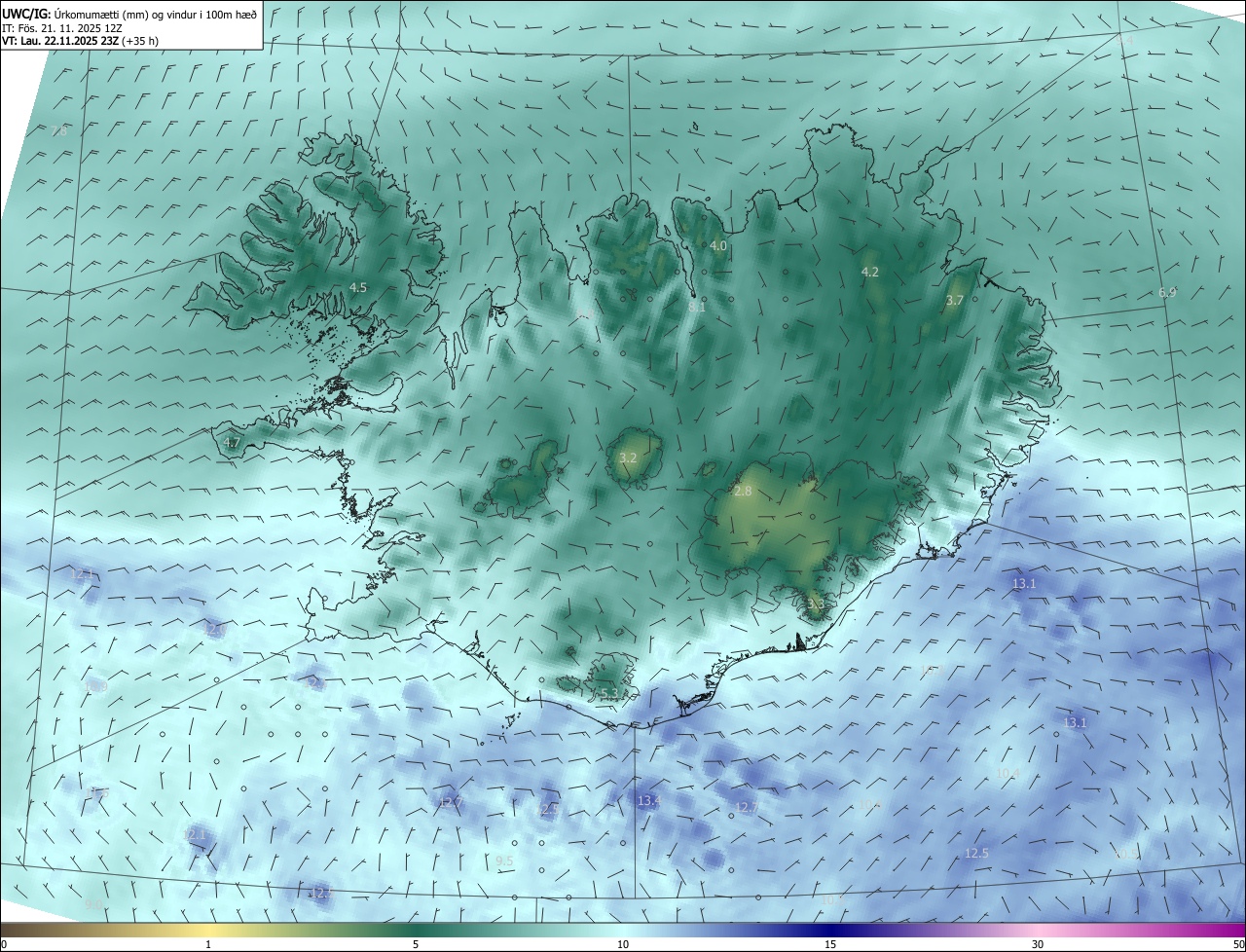Click the 50 tick on the color scale
Screen dimensions: 1246x952
(1238, 944)
